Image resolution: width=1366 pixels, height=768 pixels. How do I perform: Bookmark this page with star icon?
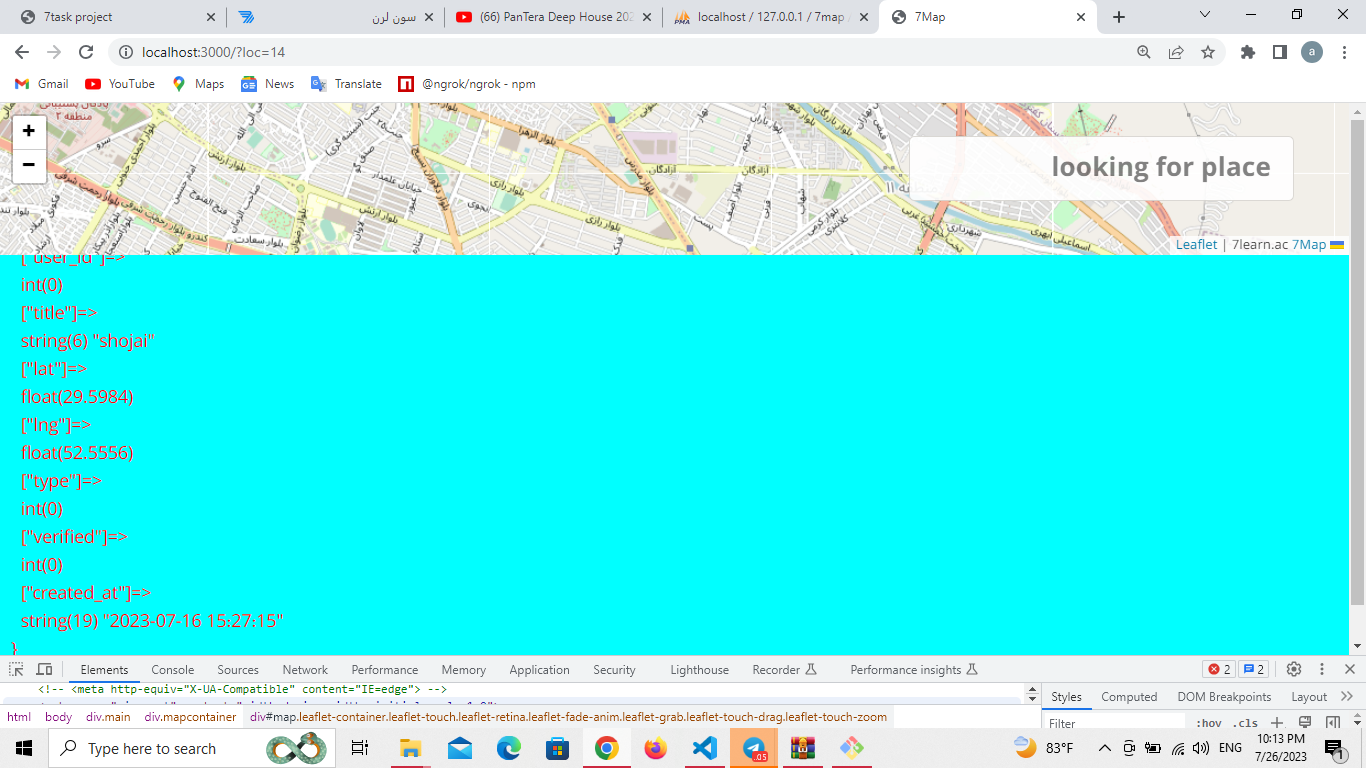click(x=1208, y=52)
